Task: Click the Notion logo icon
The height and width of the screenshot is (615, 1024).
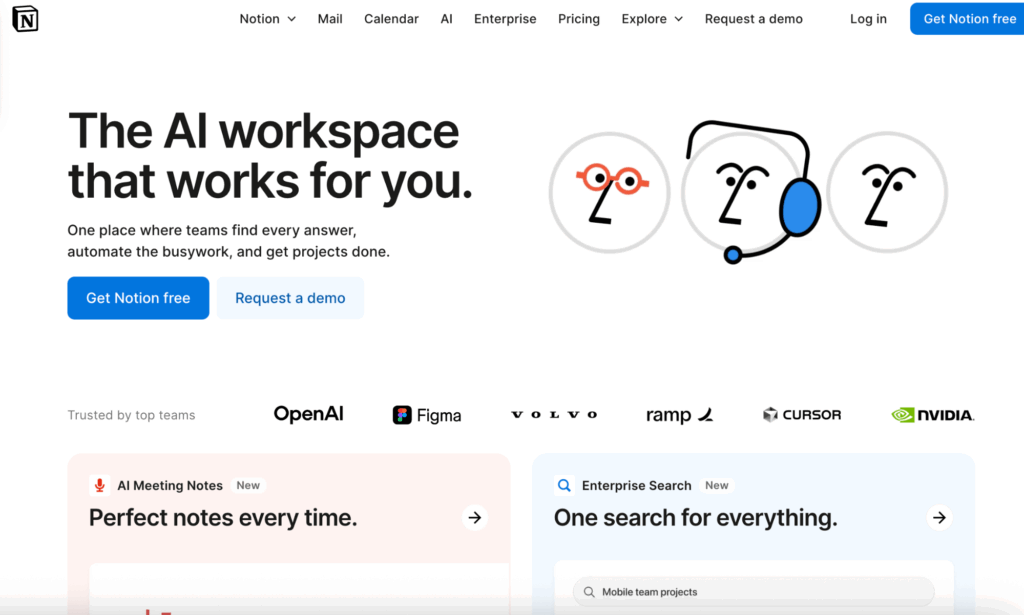Action: [25, 19]
